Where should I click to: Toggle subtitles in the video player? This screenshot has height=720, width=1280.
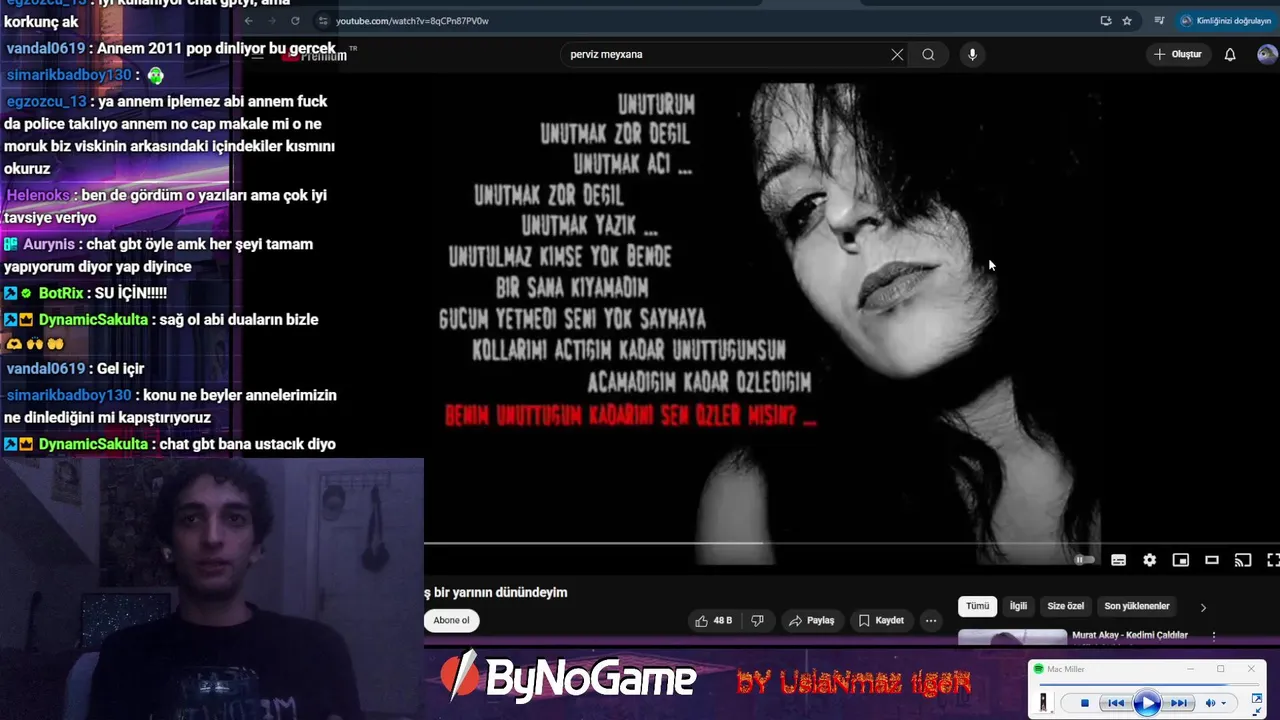[x=1119, y=560]
